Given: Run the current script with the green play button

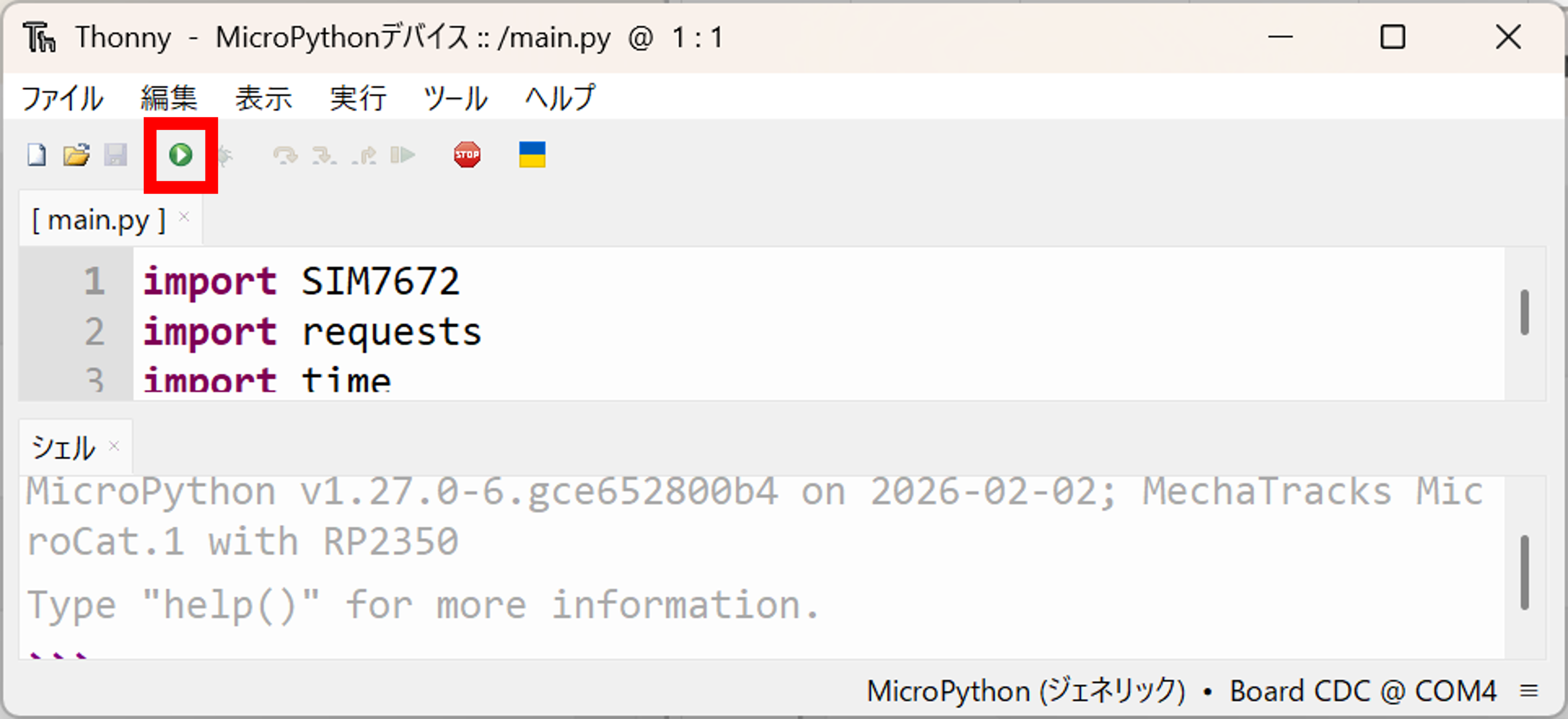Looking at the screenshot, I should pyautogui.click(x=180, y=155).
